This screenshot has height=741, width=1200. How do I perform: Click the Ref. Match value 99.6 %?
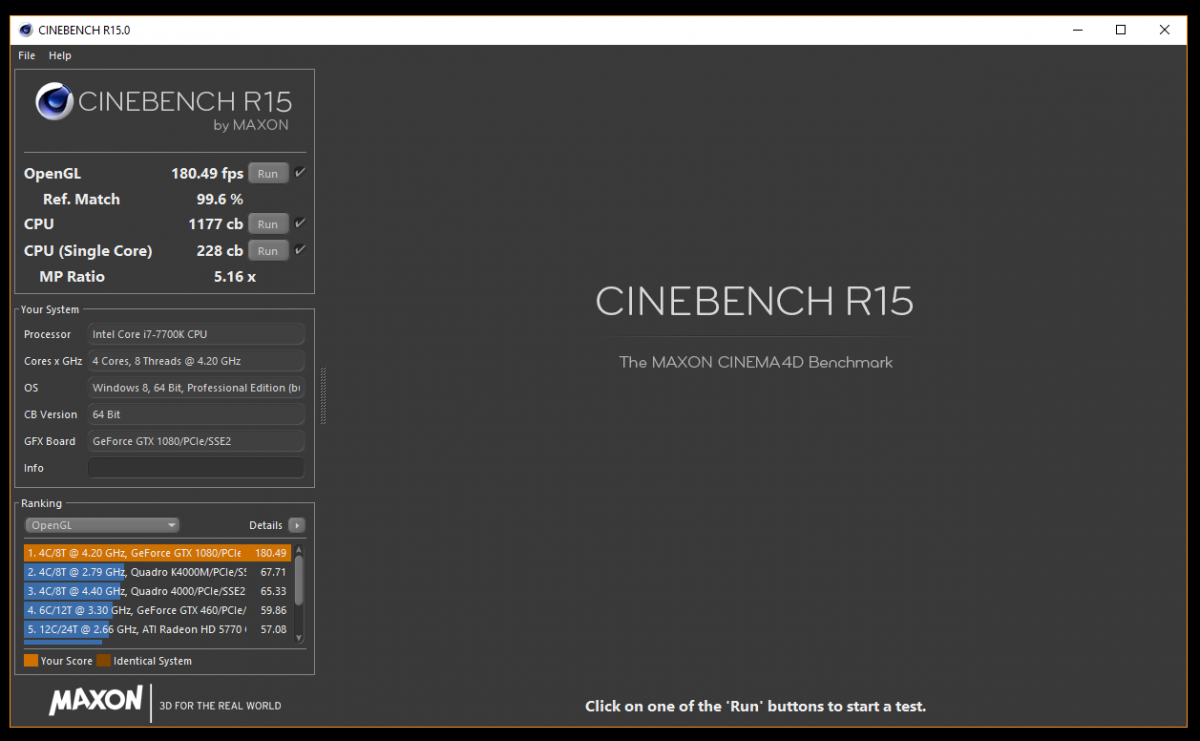tap(220, 199)
